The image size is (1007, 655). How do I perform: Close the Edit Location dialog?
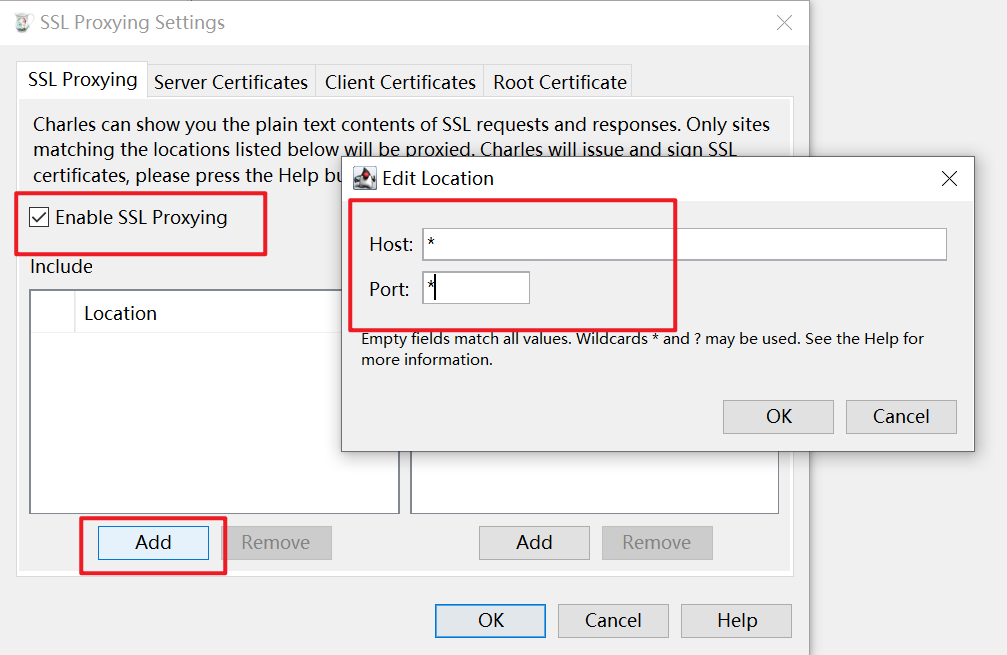click(949, 179)
